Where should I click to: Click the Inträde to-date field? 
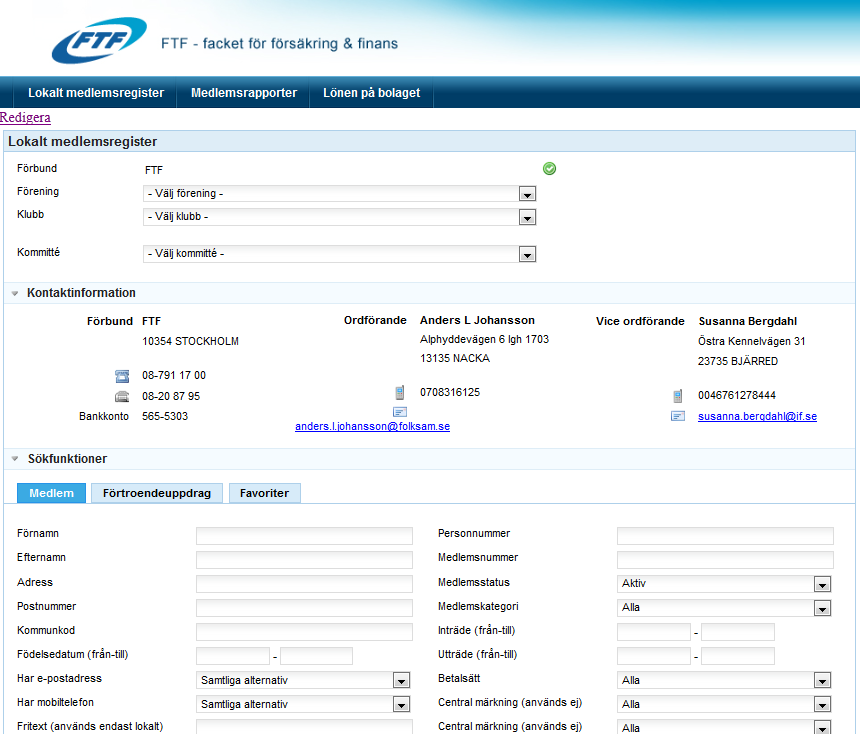[x=738, y=632]
